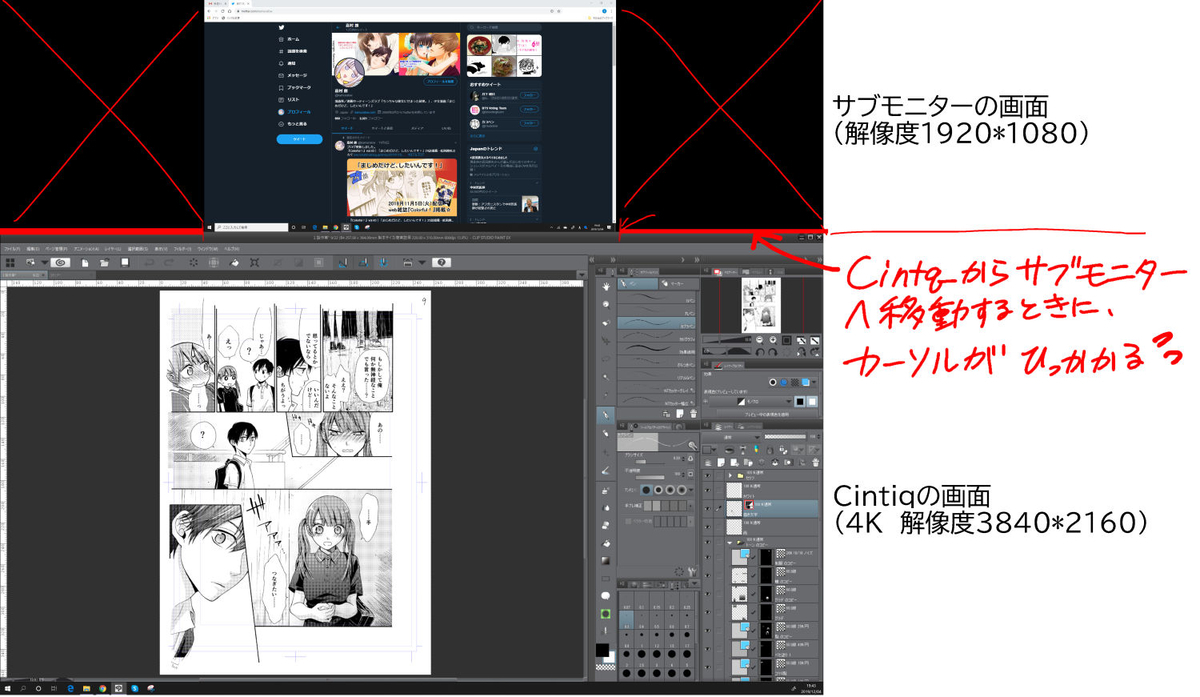This screenshot has height=697, width=1200.
Task: Click ホーム link in Twitter sidebar
Action: (293, 39)
